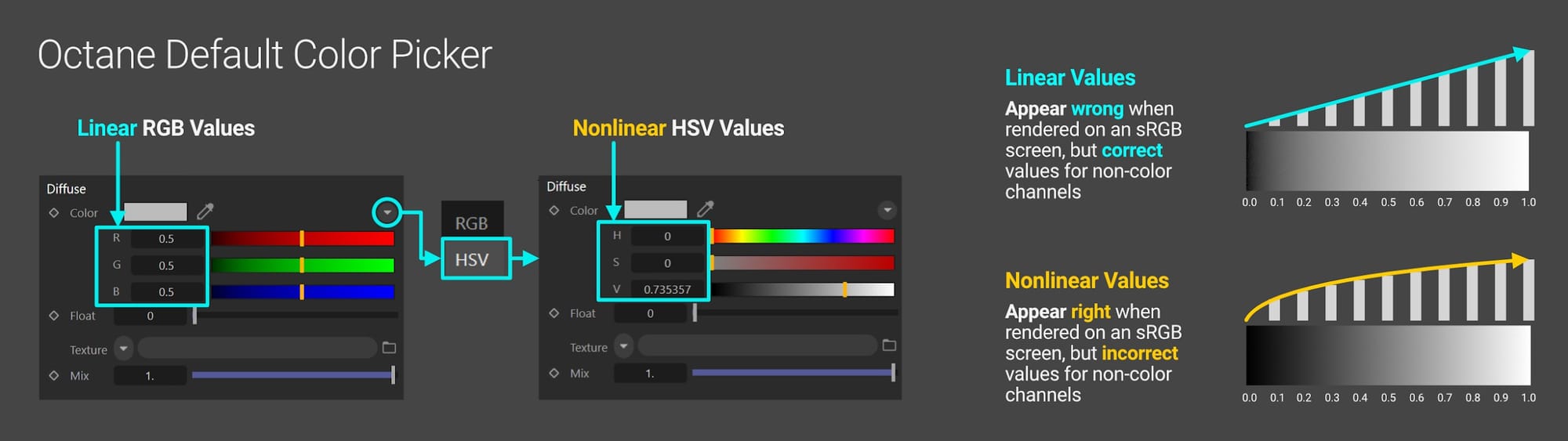Click Float value field in HSV panel

click(651, 313)
